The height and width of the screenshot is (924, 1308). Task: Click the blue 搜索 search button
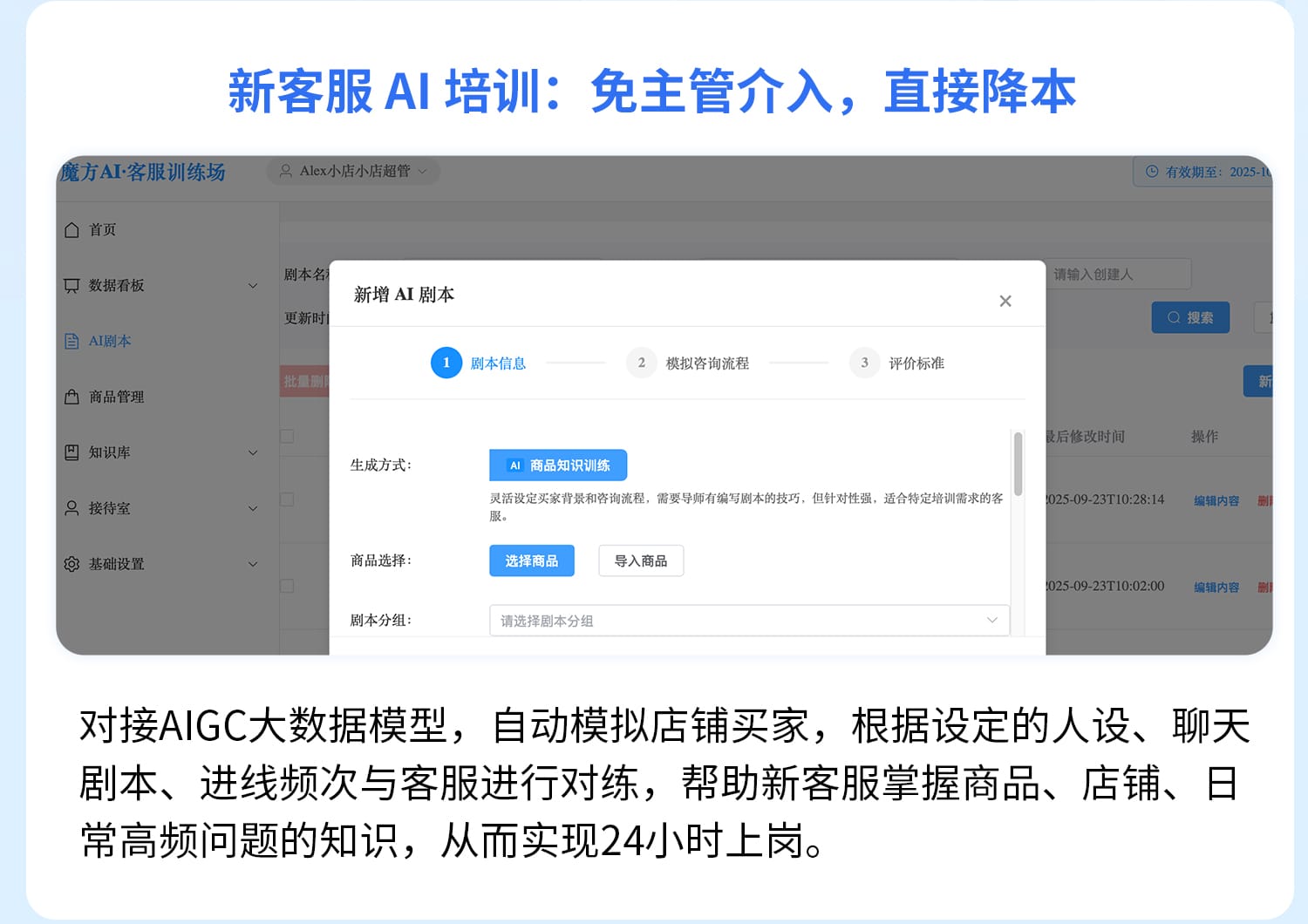pos(1190,317)
